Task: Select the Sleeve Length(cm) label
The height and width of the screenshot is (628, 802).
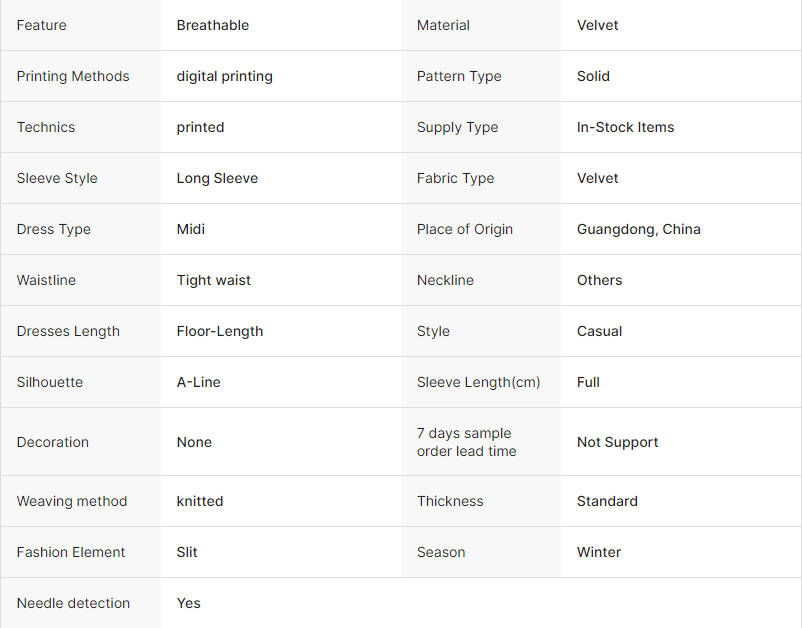Action: [479, 382]
